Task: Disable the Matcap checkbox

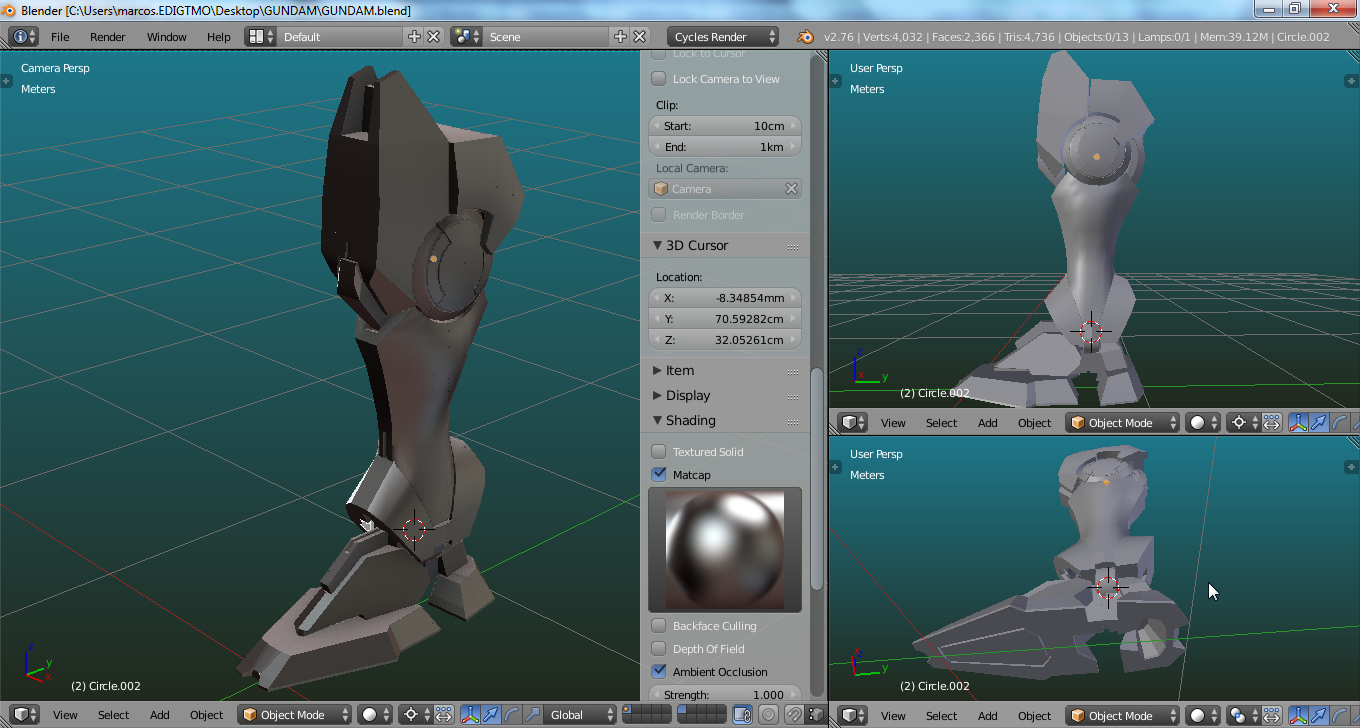Action: coord(659,475)
